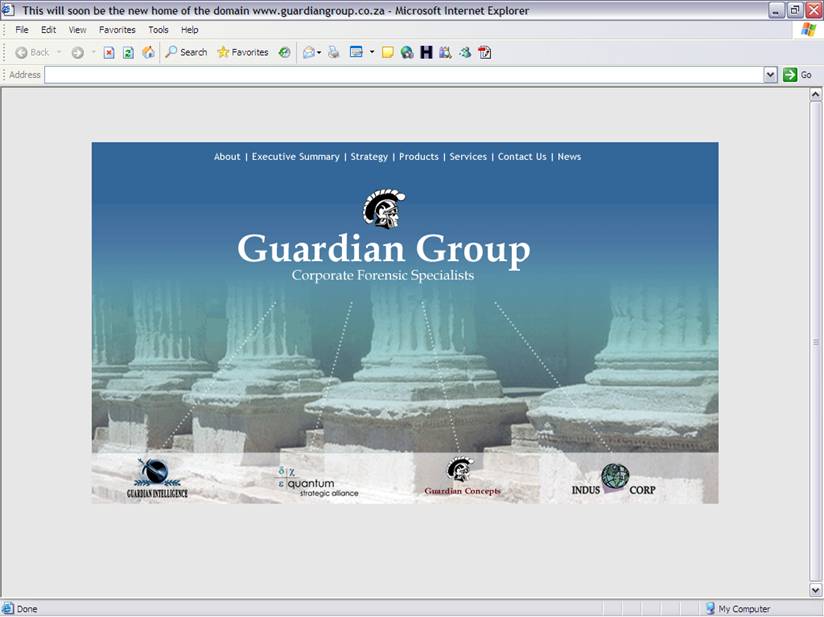The image size is (824, 617).
Task: Open the Search pane
Action: coord(187,52)
